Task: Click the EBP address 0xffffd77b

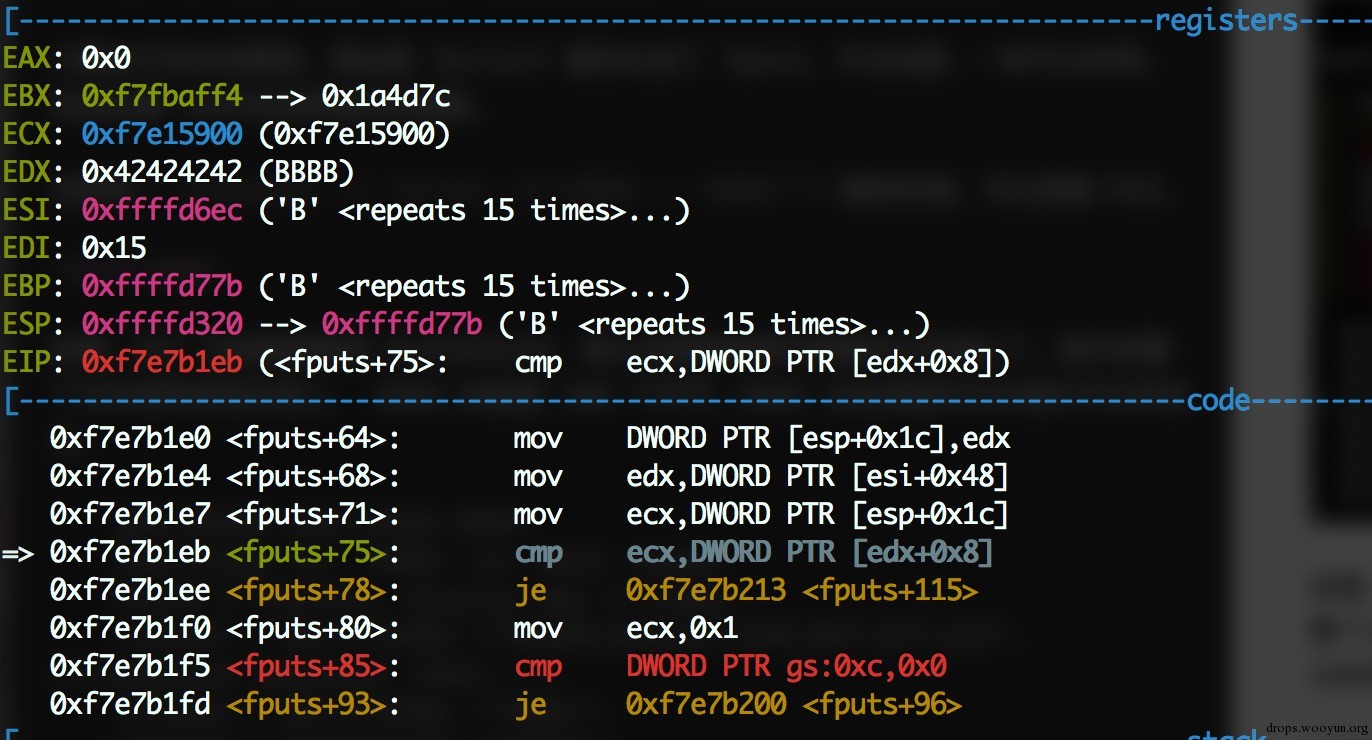Action: click(162, 286)
